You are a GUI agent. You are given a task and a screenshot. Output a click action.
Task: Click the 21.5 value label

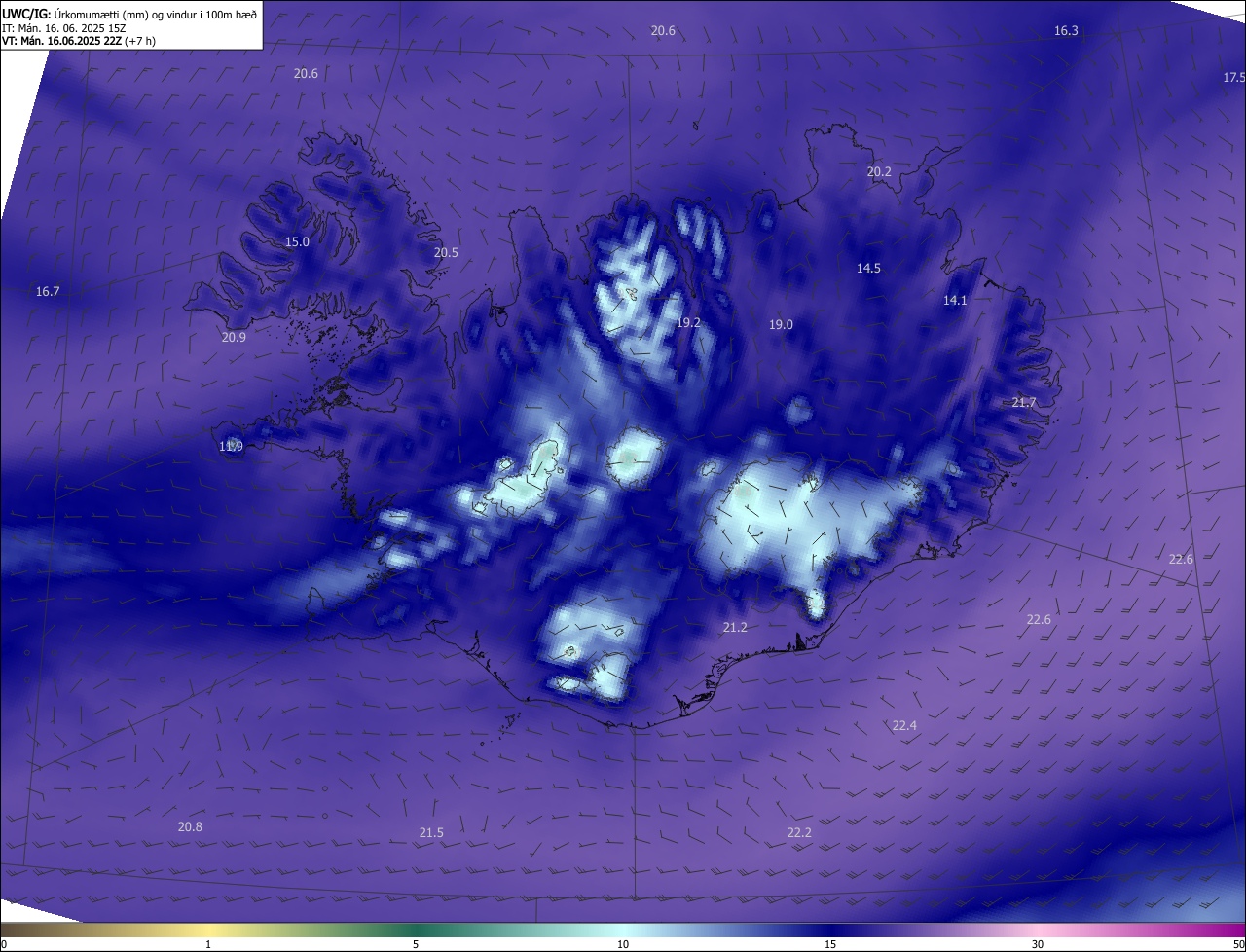click(x=431, y=833)
